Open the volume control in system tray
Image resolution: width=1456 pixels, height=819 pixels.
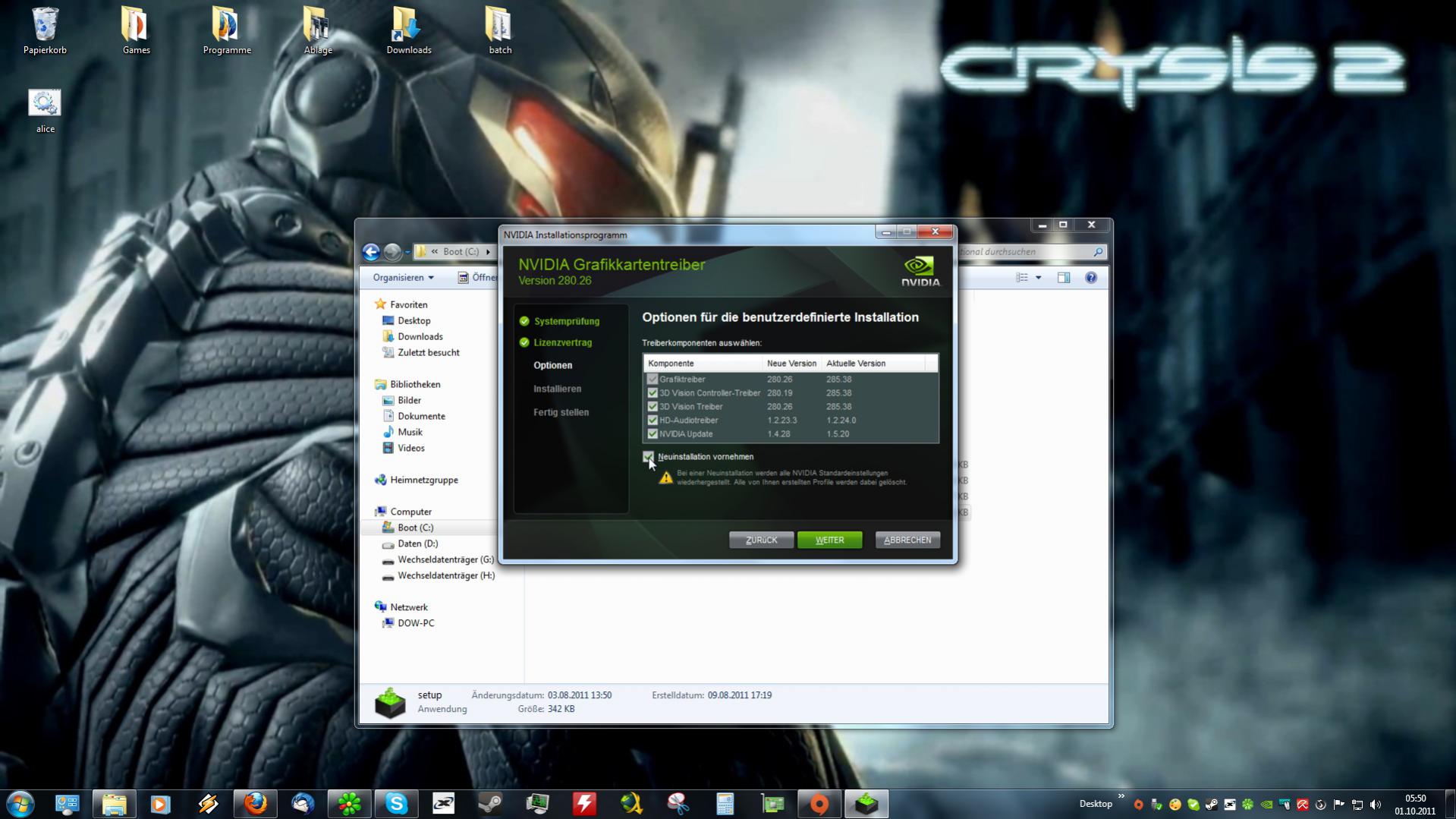point(1376,805)
